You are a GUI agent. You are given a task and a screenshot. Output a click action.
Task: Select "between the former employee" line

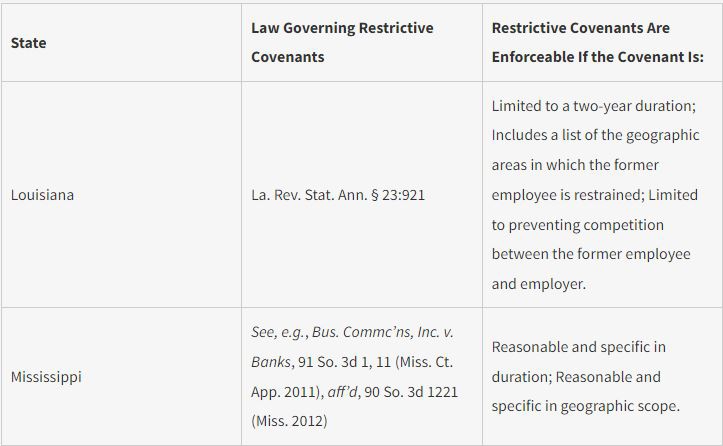(591, 254)
